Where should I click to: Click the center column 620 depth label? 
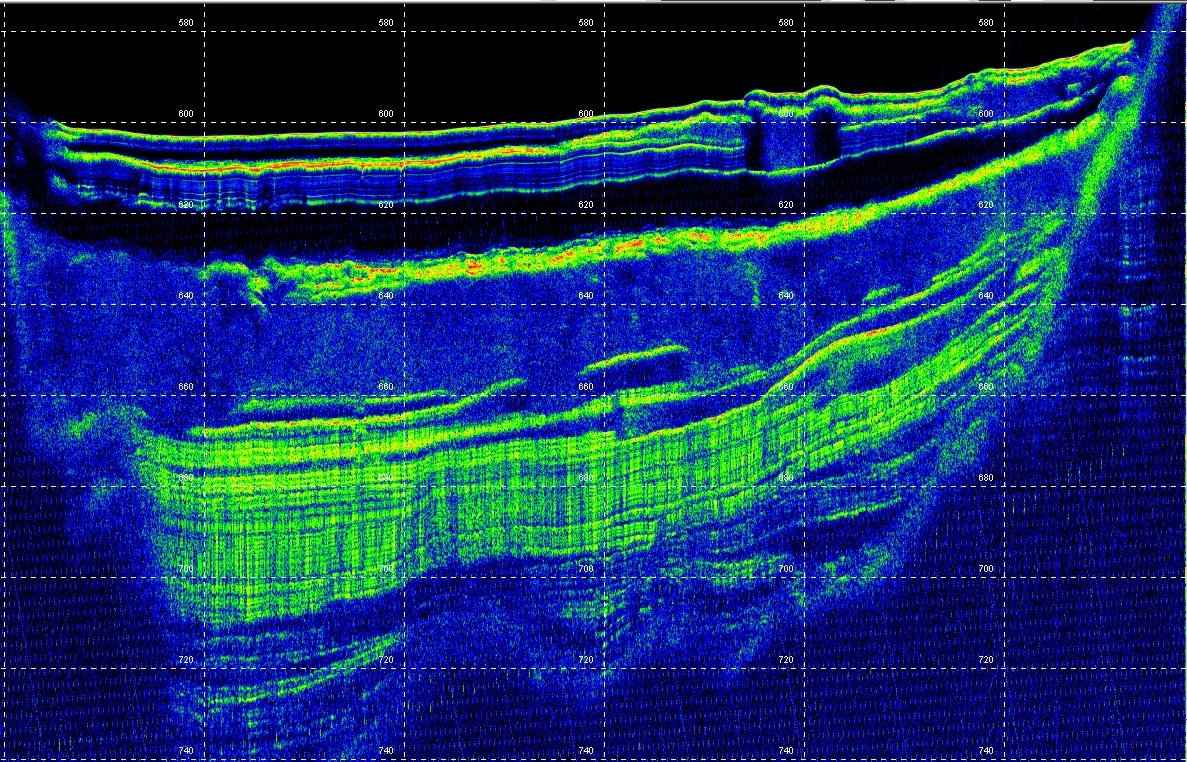click(586, 205)
